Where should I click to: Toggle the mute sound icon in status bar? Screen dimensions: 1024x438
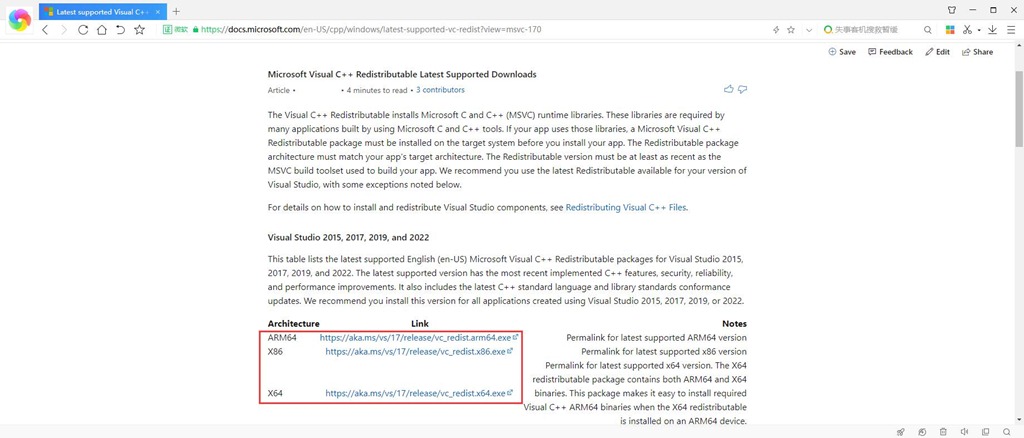(x=964, y=431)
